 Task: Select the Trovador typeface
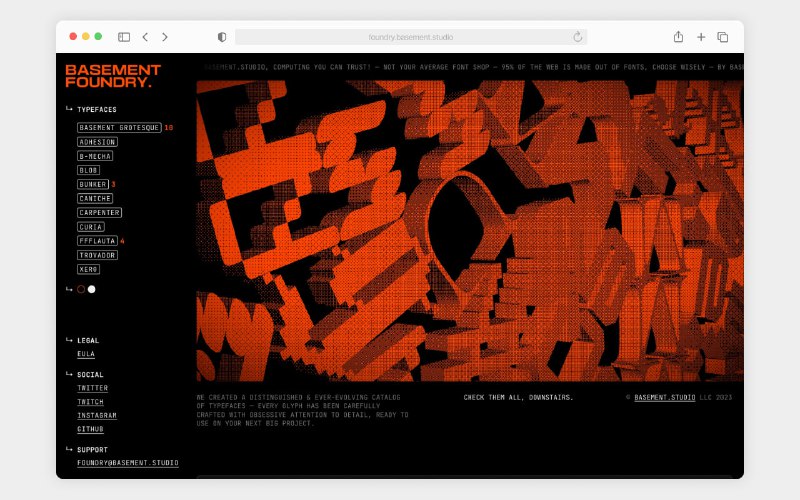click(x=97, y=255)
